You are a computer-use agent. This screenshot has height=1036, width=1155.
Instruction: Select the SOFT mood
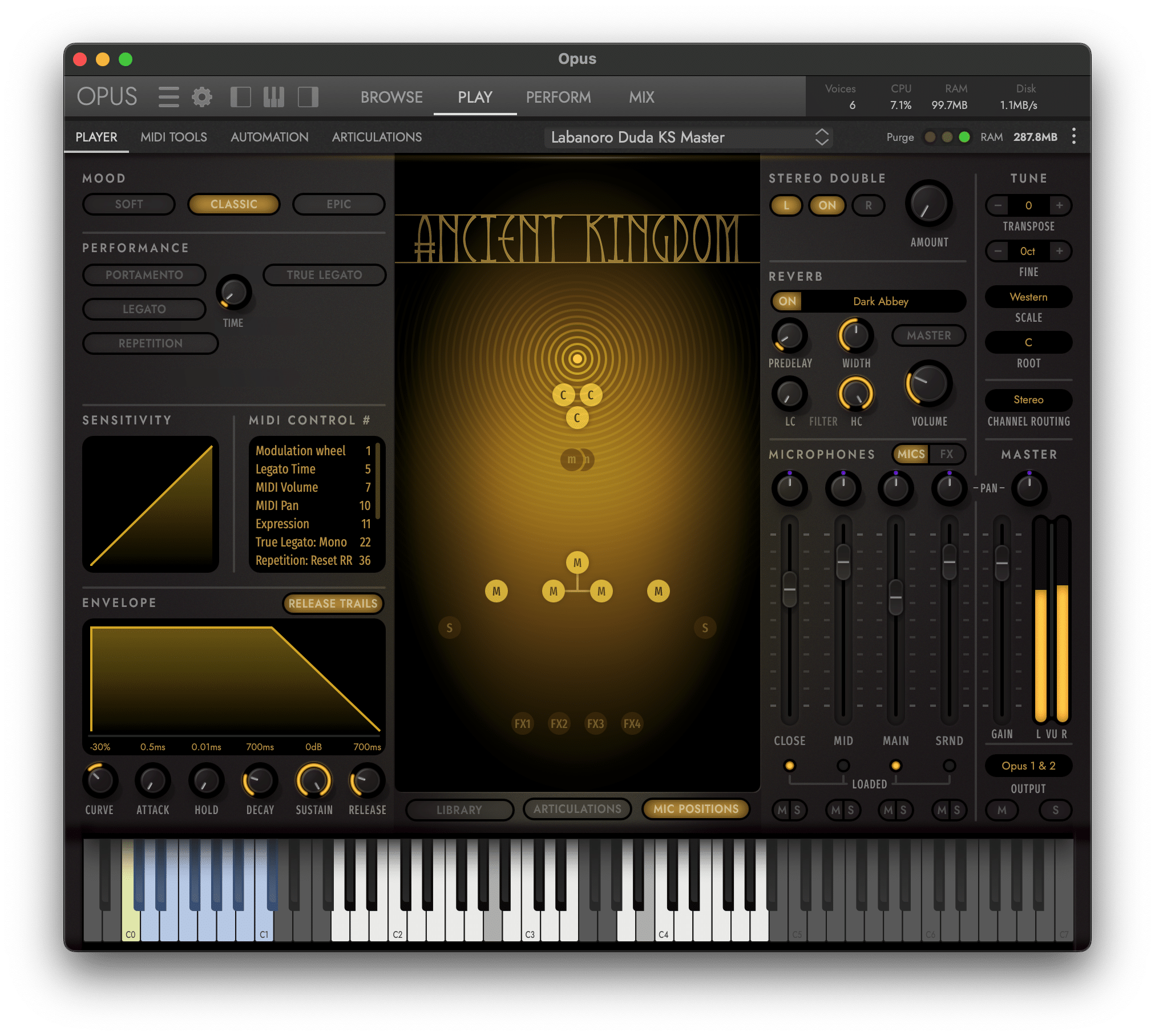pyautogui.click(x=129, y=204)
